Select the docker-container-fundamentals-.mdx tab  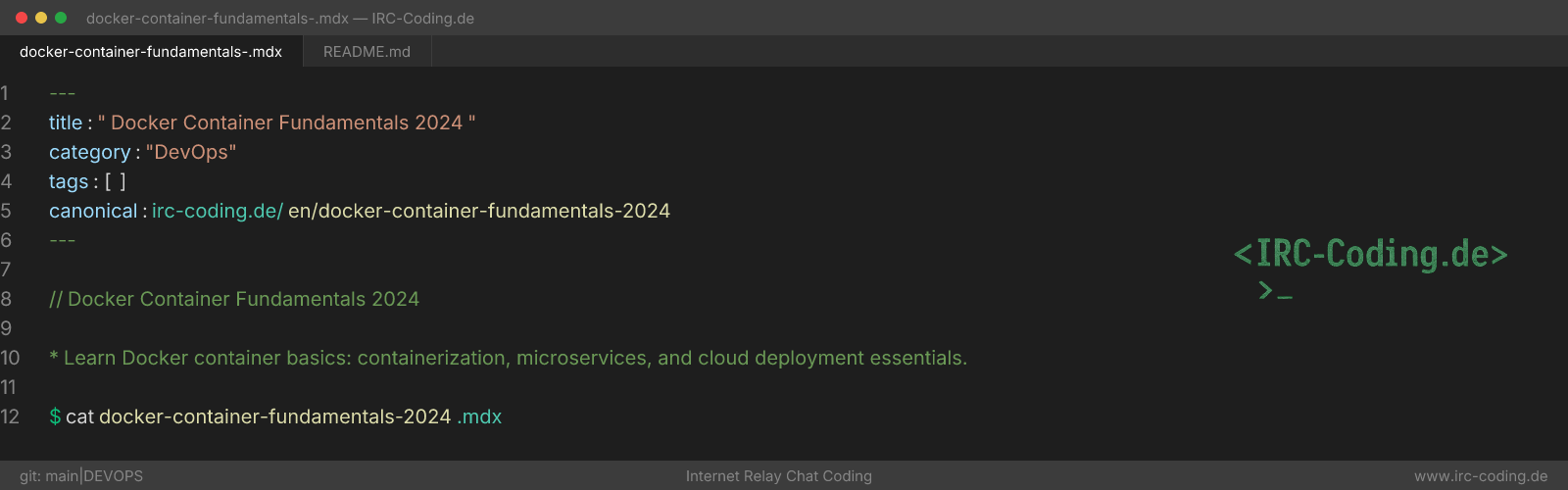pyautogui.click(x=151, y=52)
